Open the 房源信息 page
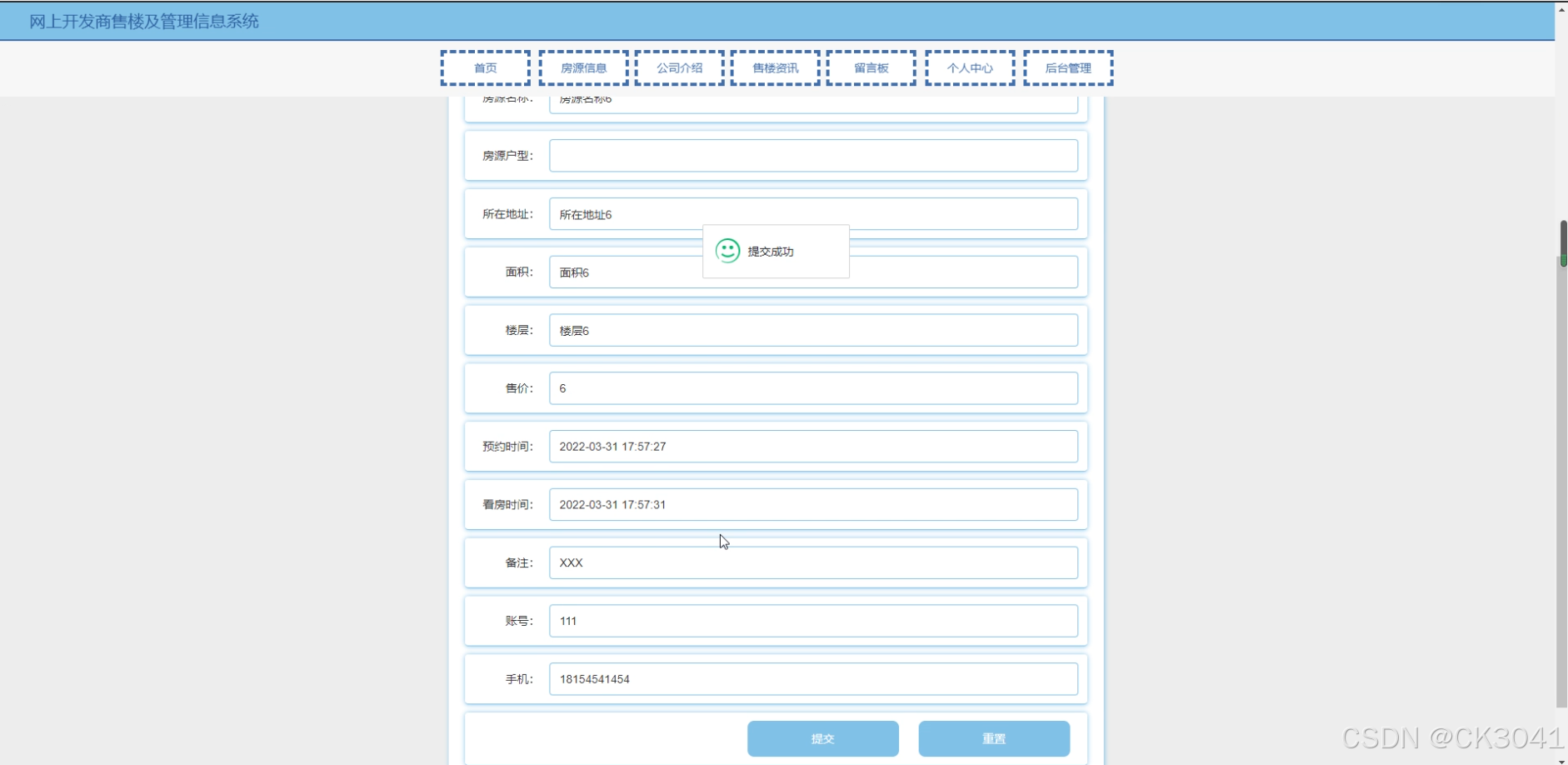The height and width of the screenshot is (765, 1568). point(583,67)
